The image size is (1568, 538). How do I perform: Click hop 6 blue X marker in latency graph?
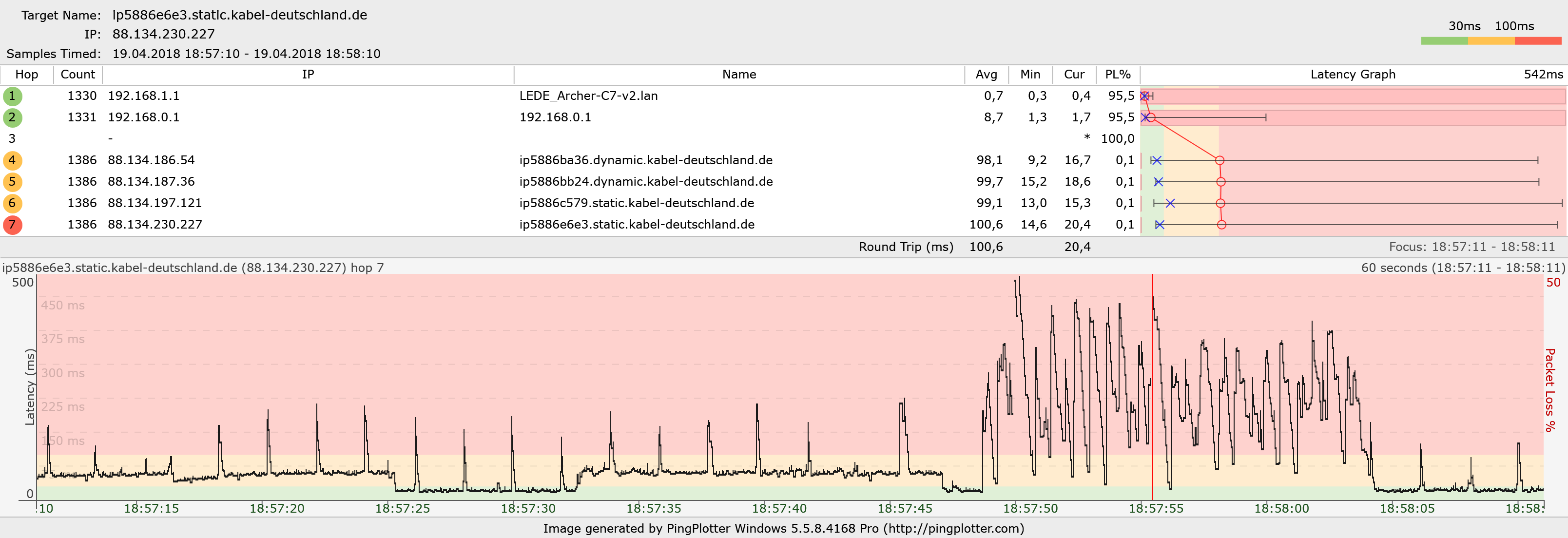[1170, 203]
